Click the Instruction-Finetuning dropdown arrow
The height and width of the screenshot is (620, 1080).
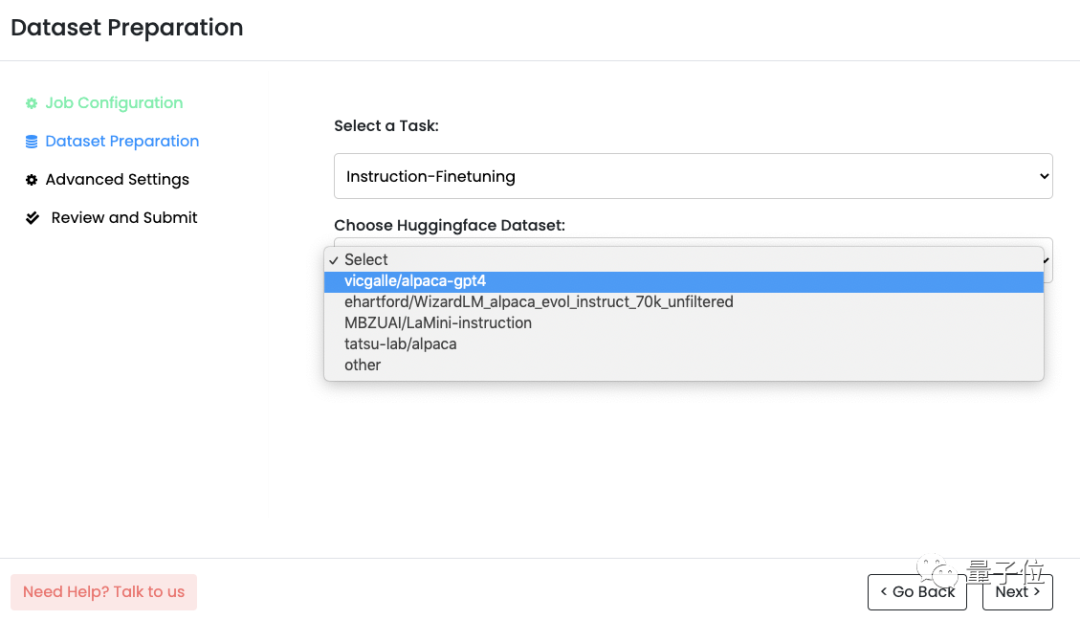click(1044, 176)
